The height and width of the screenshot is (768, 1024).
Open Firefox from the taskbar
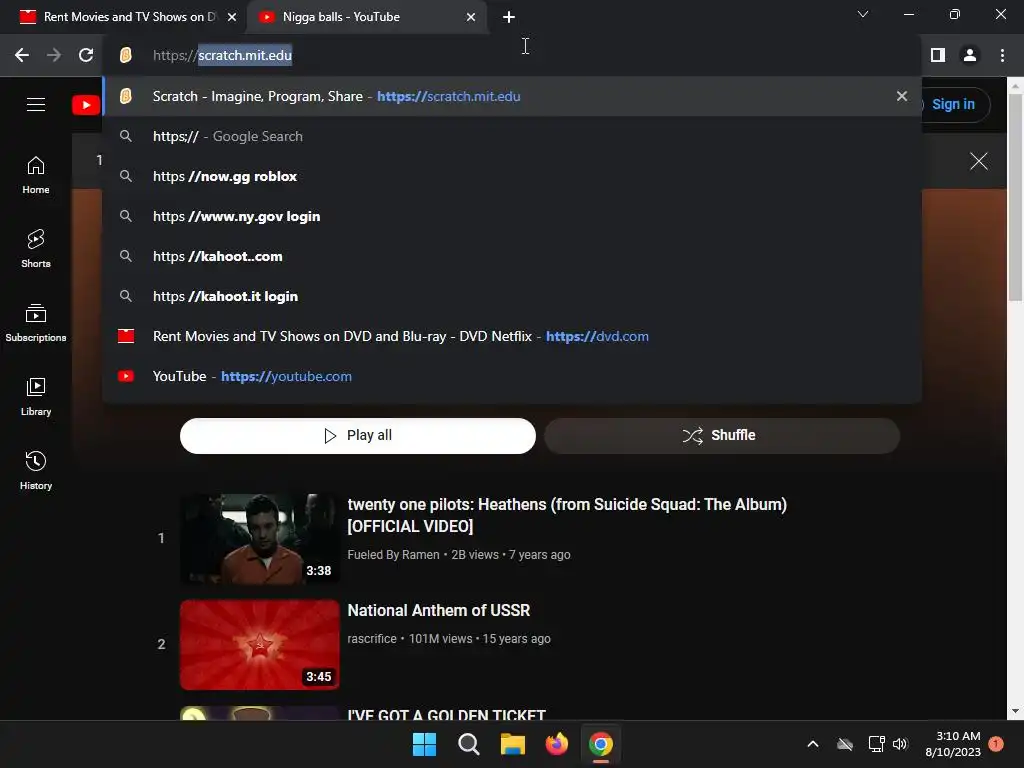coord(557,744)
